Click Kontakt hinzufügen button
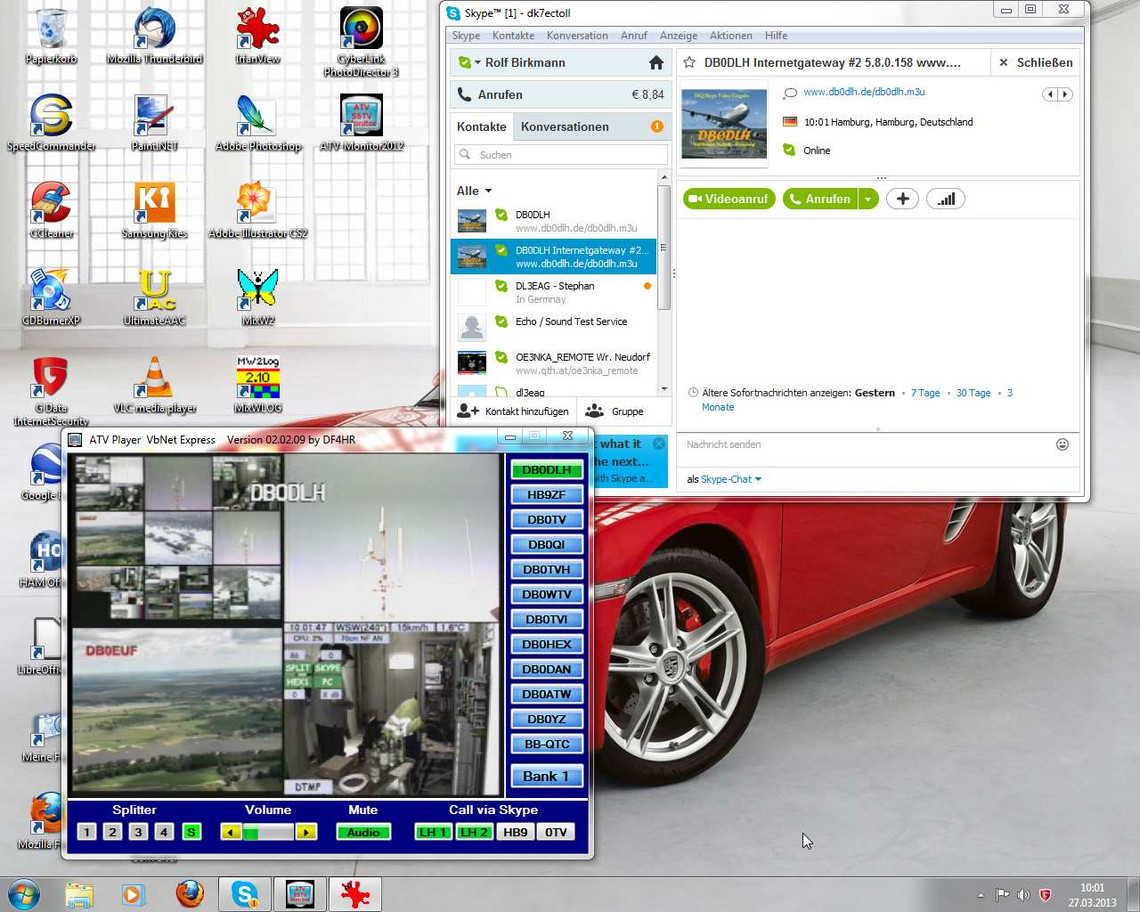 pyautogui.click(x=513, y=412)
